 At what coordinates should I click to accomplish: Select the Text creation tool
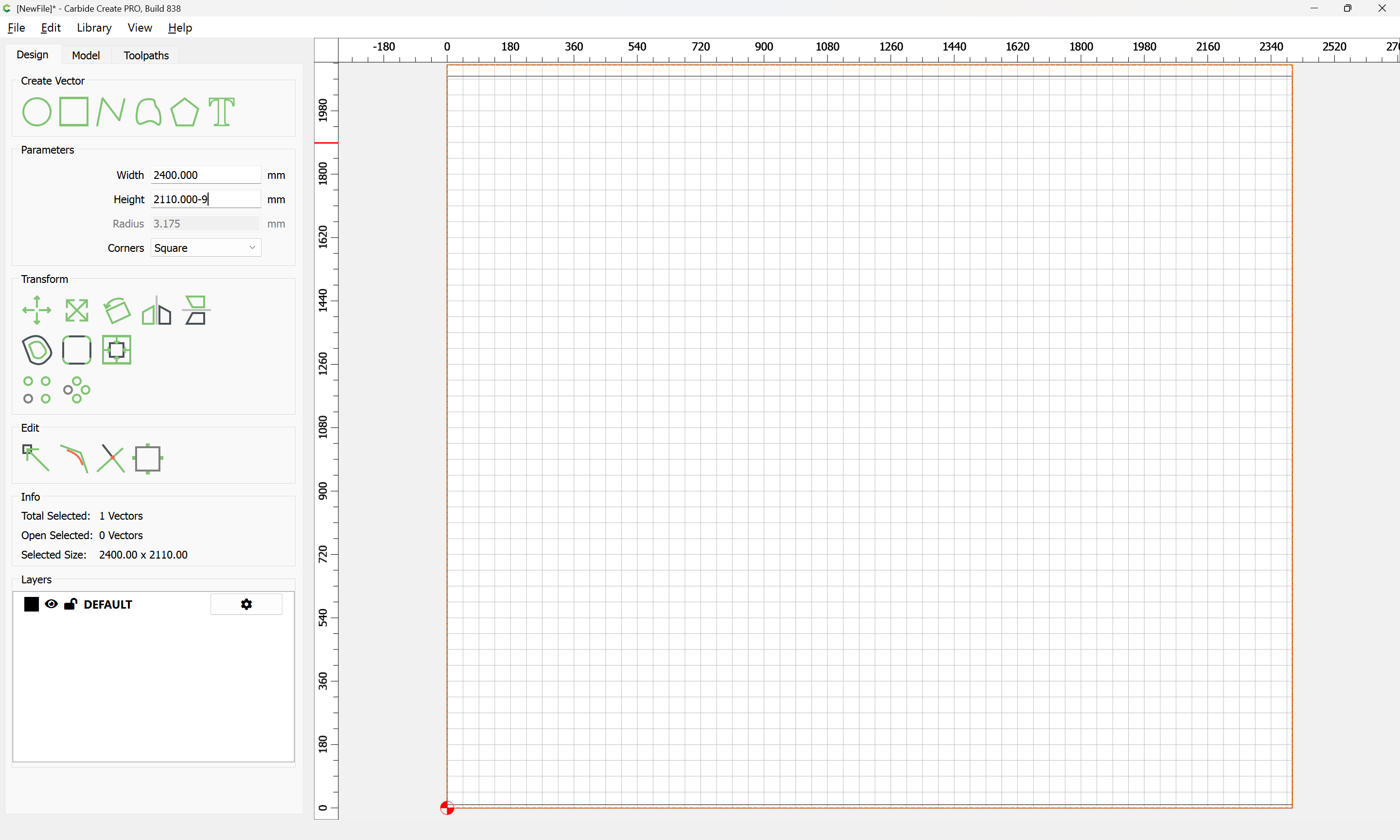[221, 111]
